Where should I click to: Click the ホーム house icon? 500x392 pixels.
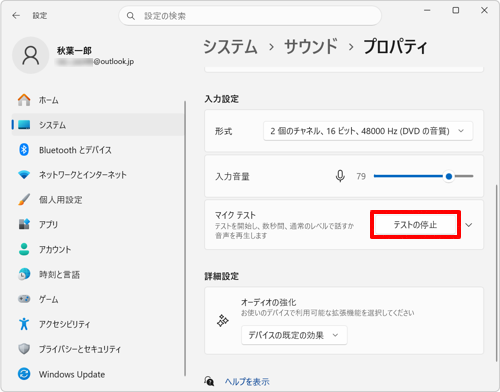pyautogui.click(x=24, y=100)
